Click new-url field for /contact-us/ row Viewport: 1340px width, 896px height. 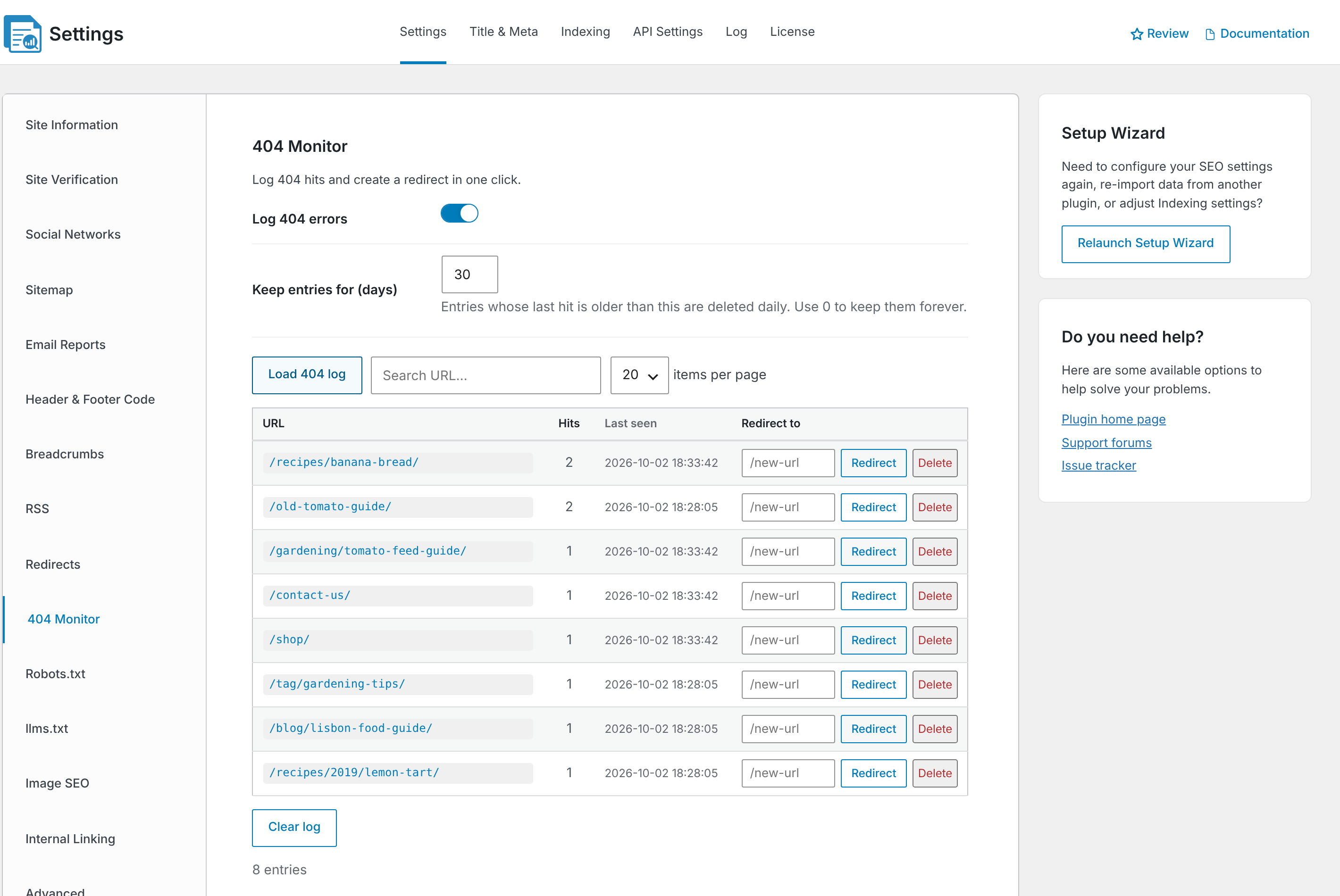(788, 596)
